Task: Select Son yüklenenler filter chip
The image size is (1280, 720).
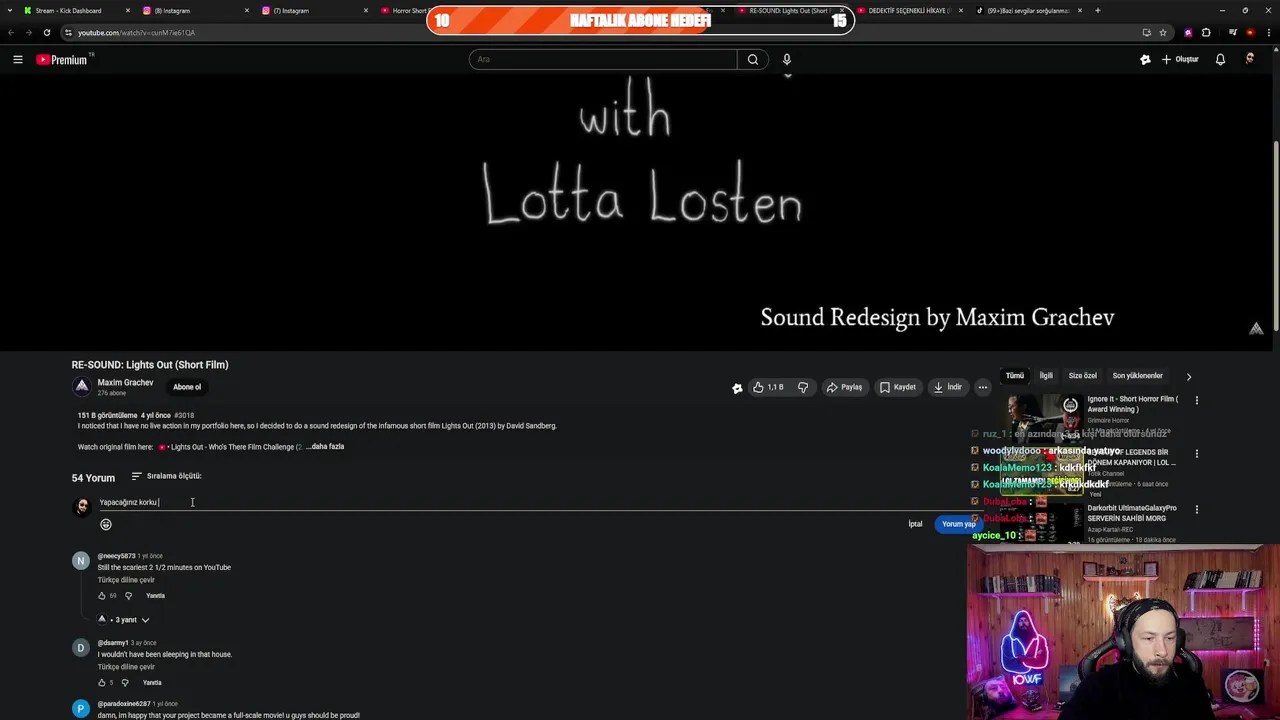Action: (x=1138, y=376)
